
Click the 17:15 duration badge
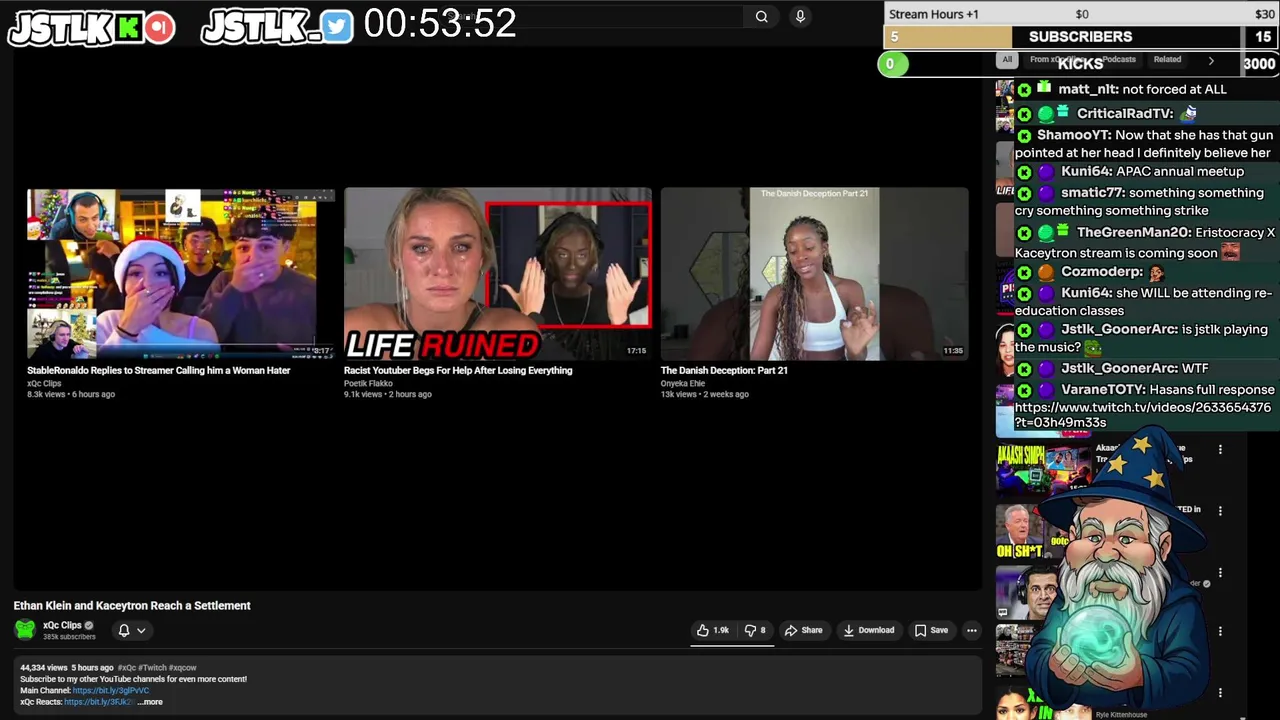(636, 351)
